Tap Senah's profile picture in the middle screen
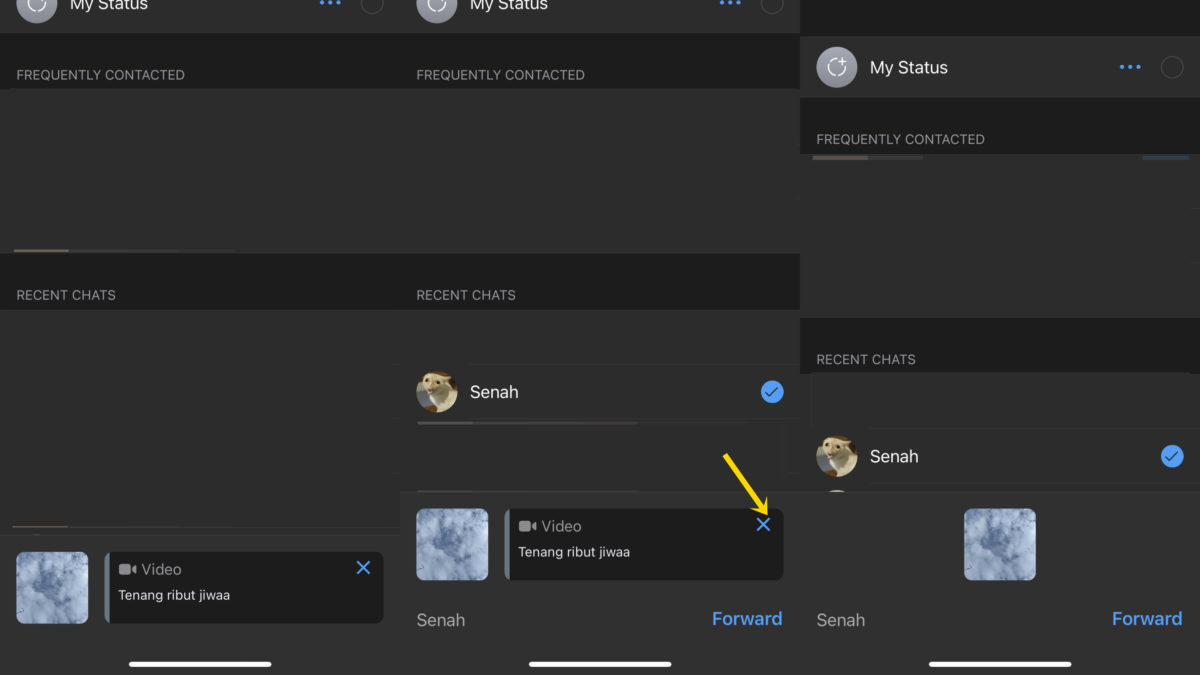This screenshot has height=675, width=1200. click(437, 392)
